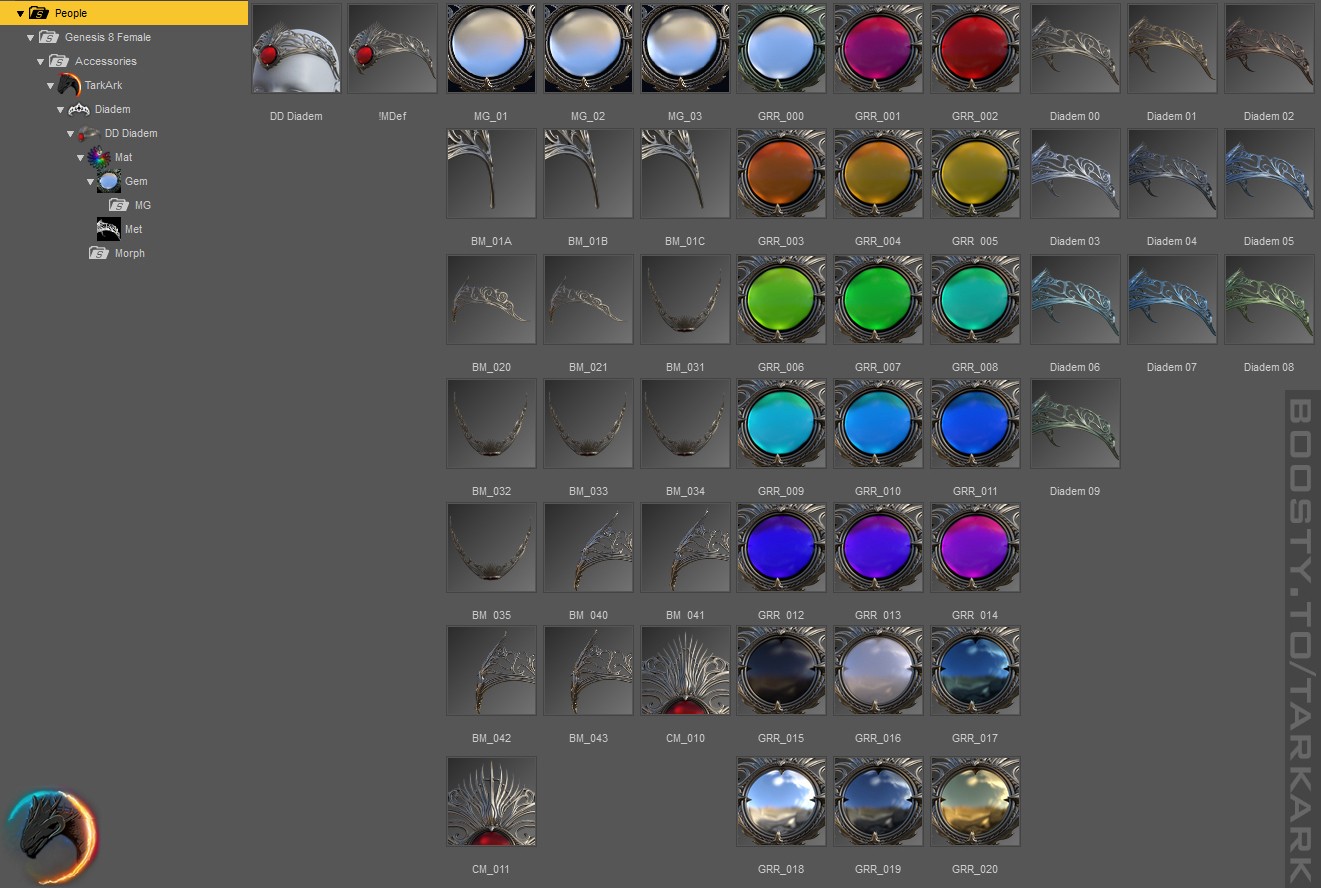1321x888 pixels.
Task: Load the BM_031 morph preset
Action: point(685,299)
